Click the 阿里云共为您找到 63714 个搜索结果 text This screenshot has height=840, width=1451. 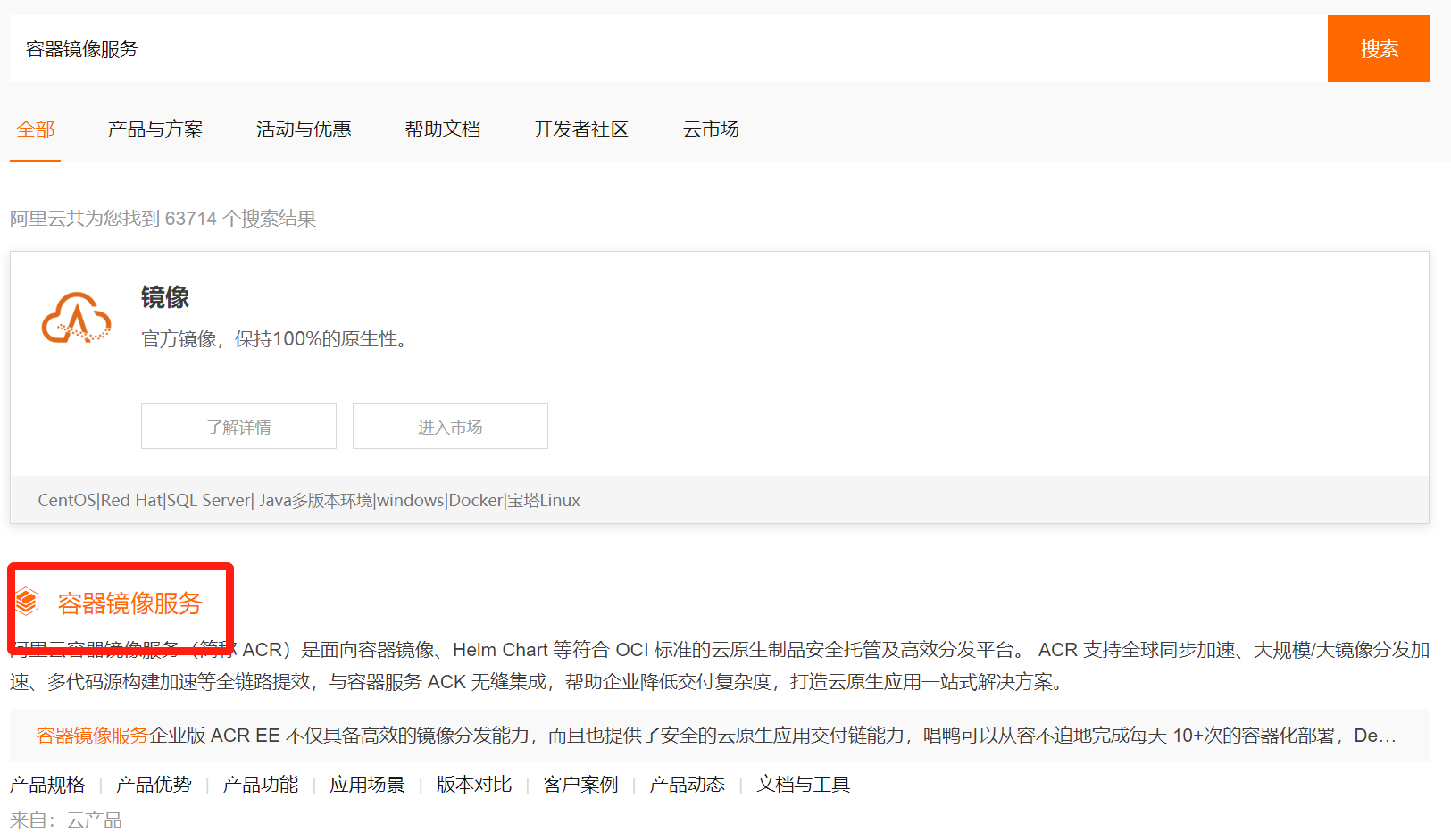click(163, 219)
